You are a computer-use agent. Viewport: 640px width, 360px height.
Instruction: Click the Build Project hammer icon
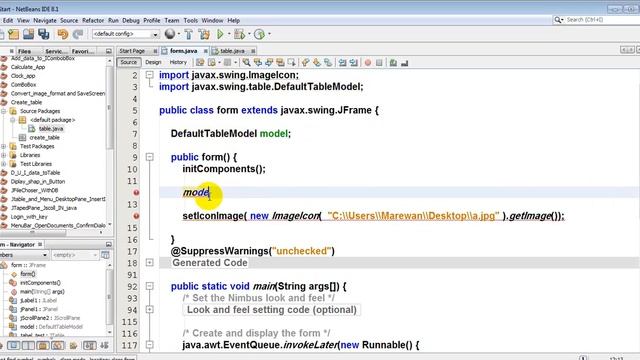[x=189, y=34]
